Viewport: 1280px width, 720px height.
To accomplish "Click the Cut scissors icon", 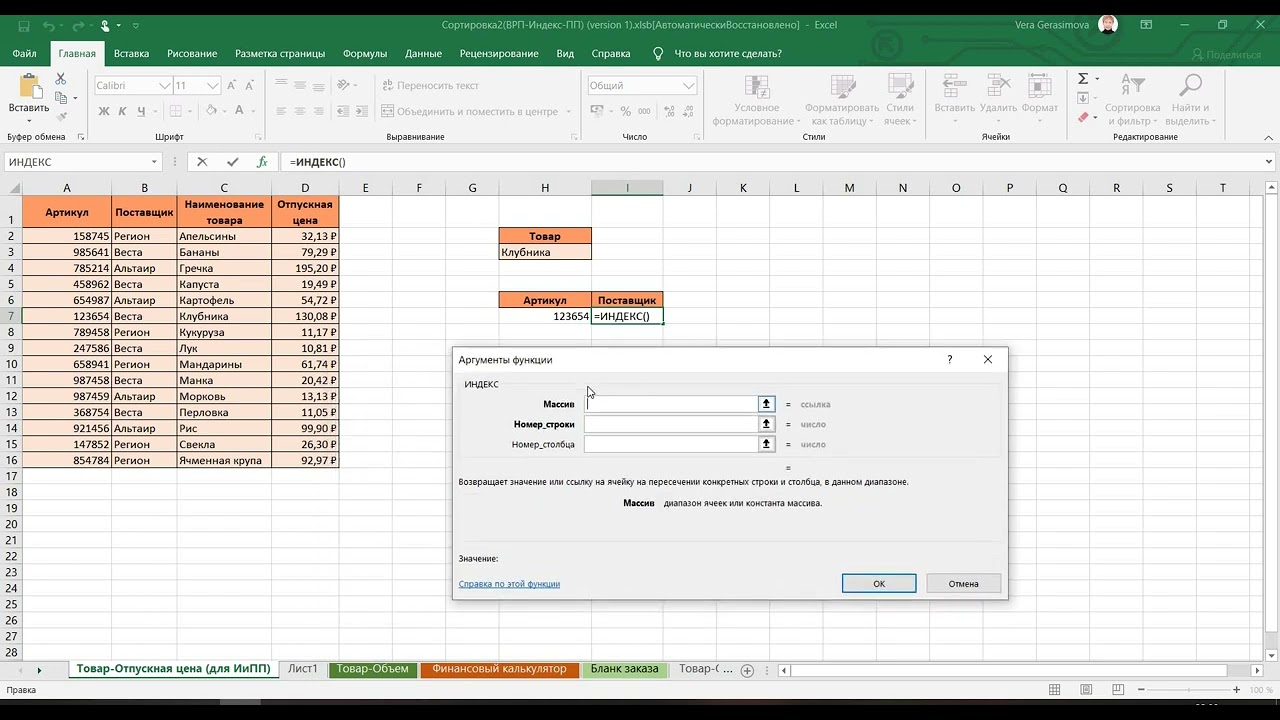I will [x=61, y=78].
